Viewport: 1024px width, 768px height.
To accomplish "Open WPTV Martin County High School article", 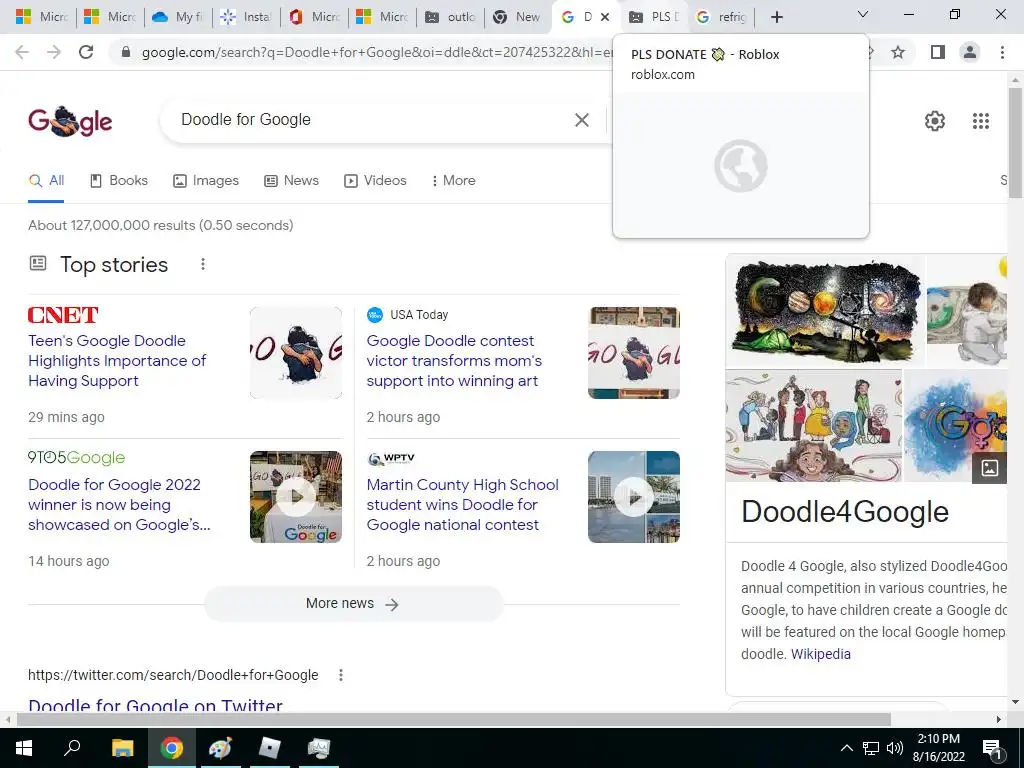I will pos(462,505).
